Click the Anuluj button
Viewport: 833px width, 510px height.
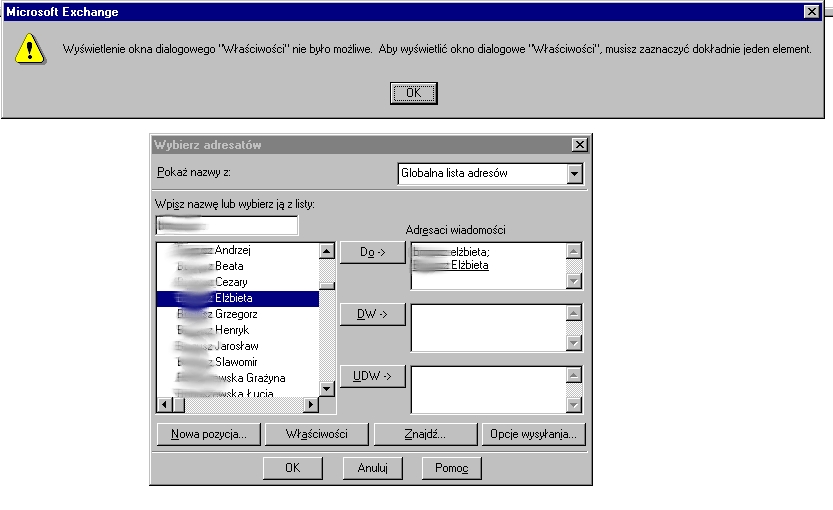372,468
